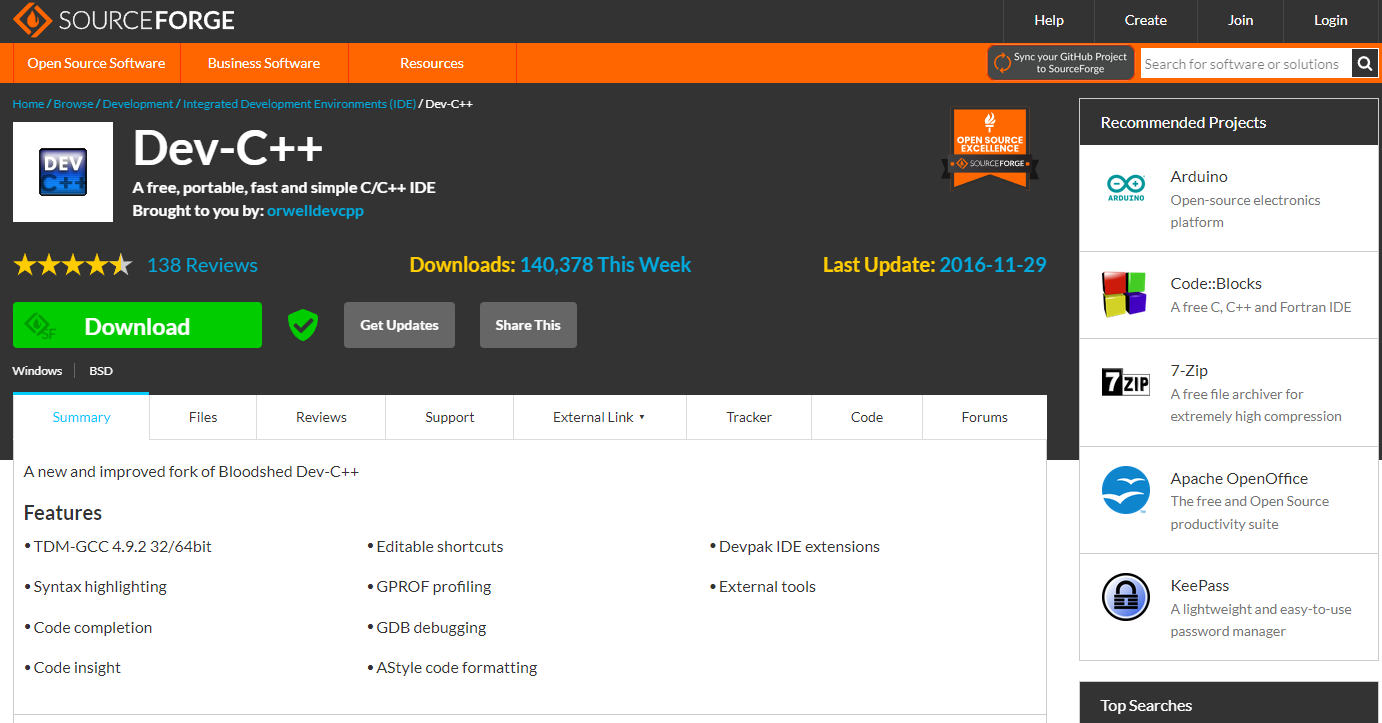Image resolution: width=1382 pixels, height=723 pixels.
Task: Open the Forums tab
Action: click(985, 417)
